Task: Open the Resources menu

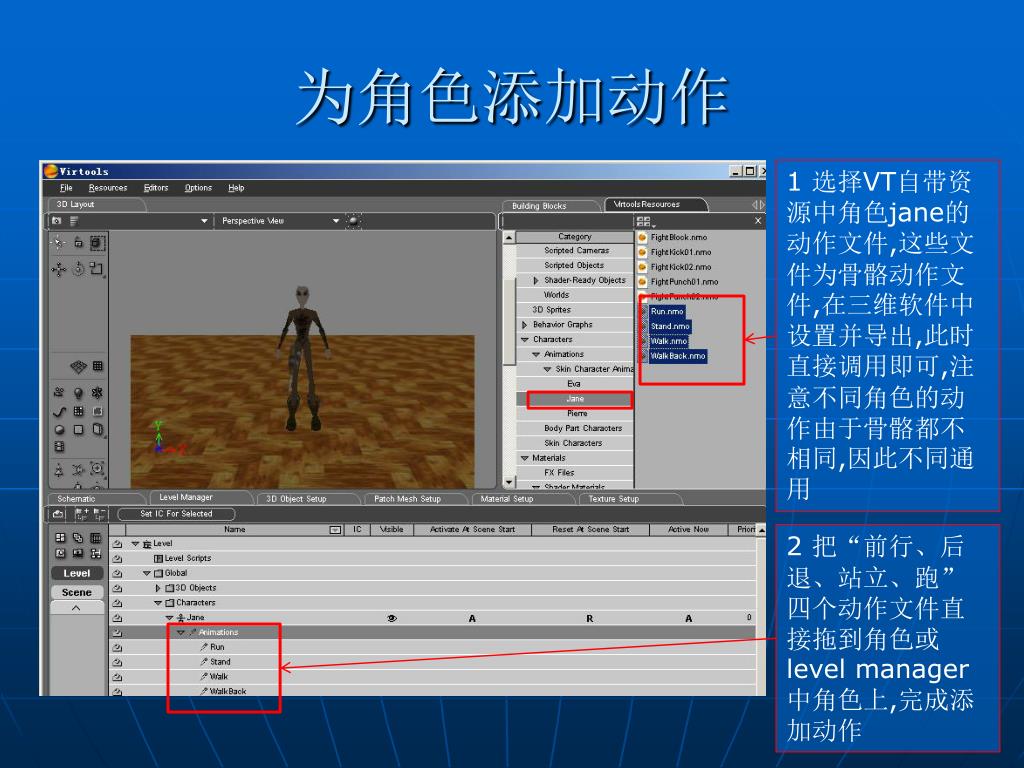Action: [x=108, y=188]
